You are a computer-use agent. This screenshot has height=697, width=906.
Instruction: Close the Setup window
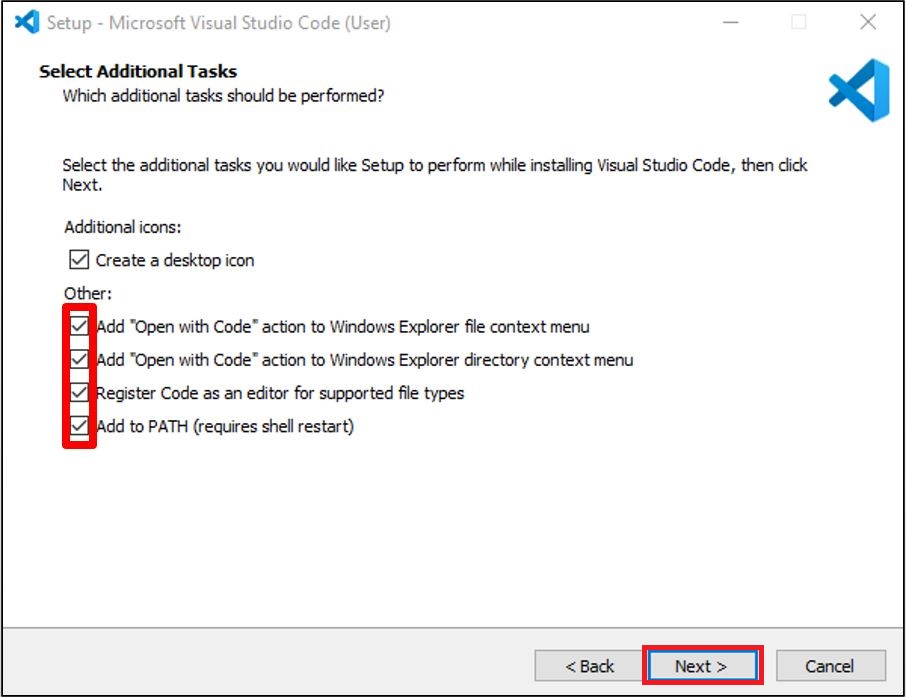pos(868,23)
